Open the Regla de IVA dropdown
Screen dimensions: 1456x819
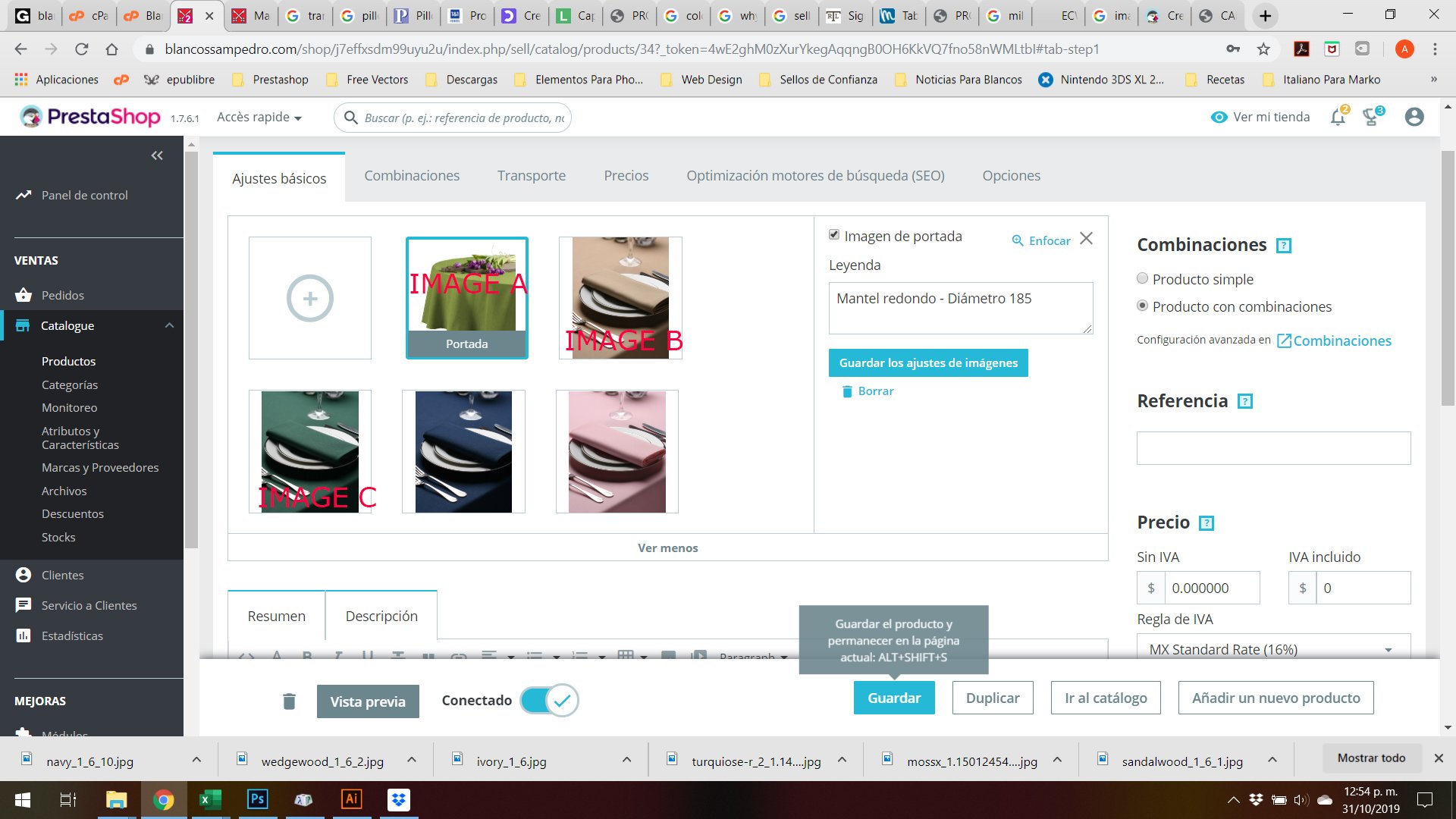point(1274,649)
